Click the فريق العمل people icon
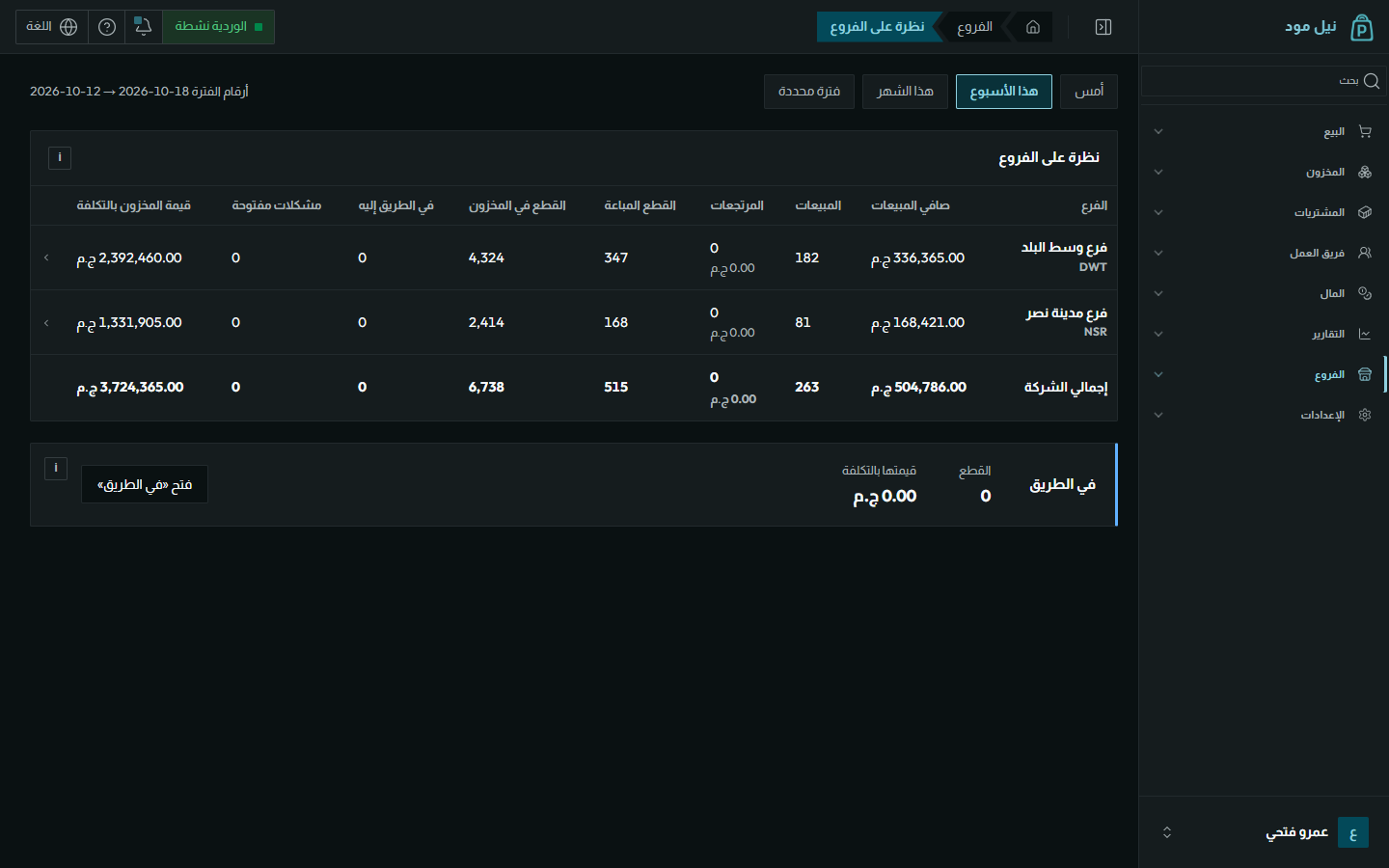The width and height of the screenshot is (1389, 868). 1365,253
